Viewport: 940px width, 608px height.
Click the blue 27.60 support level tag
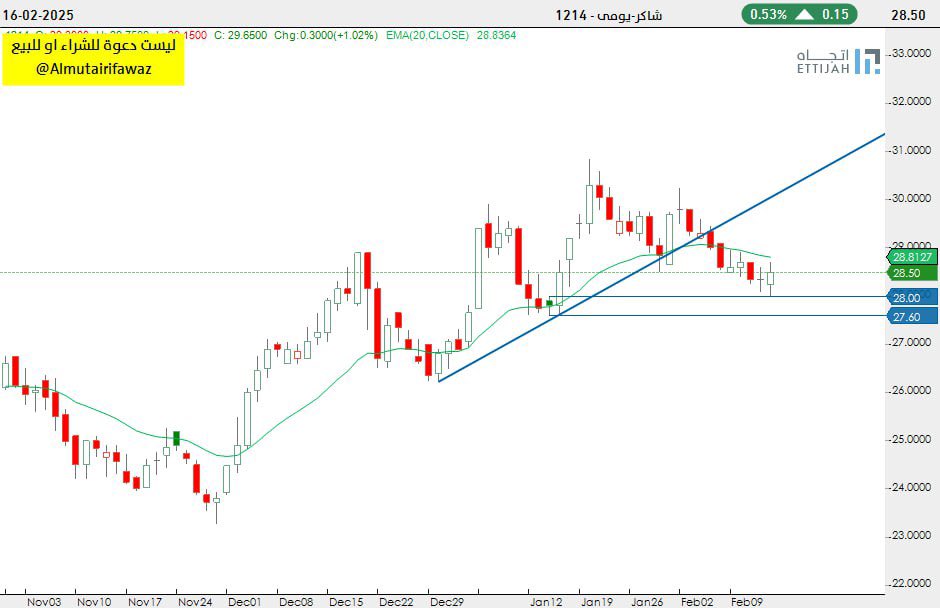tap(912, 317)
